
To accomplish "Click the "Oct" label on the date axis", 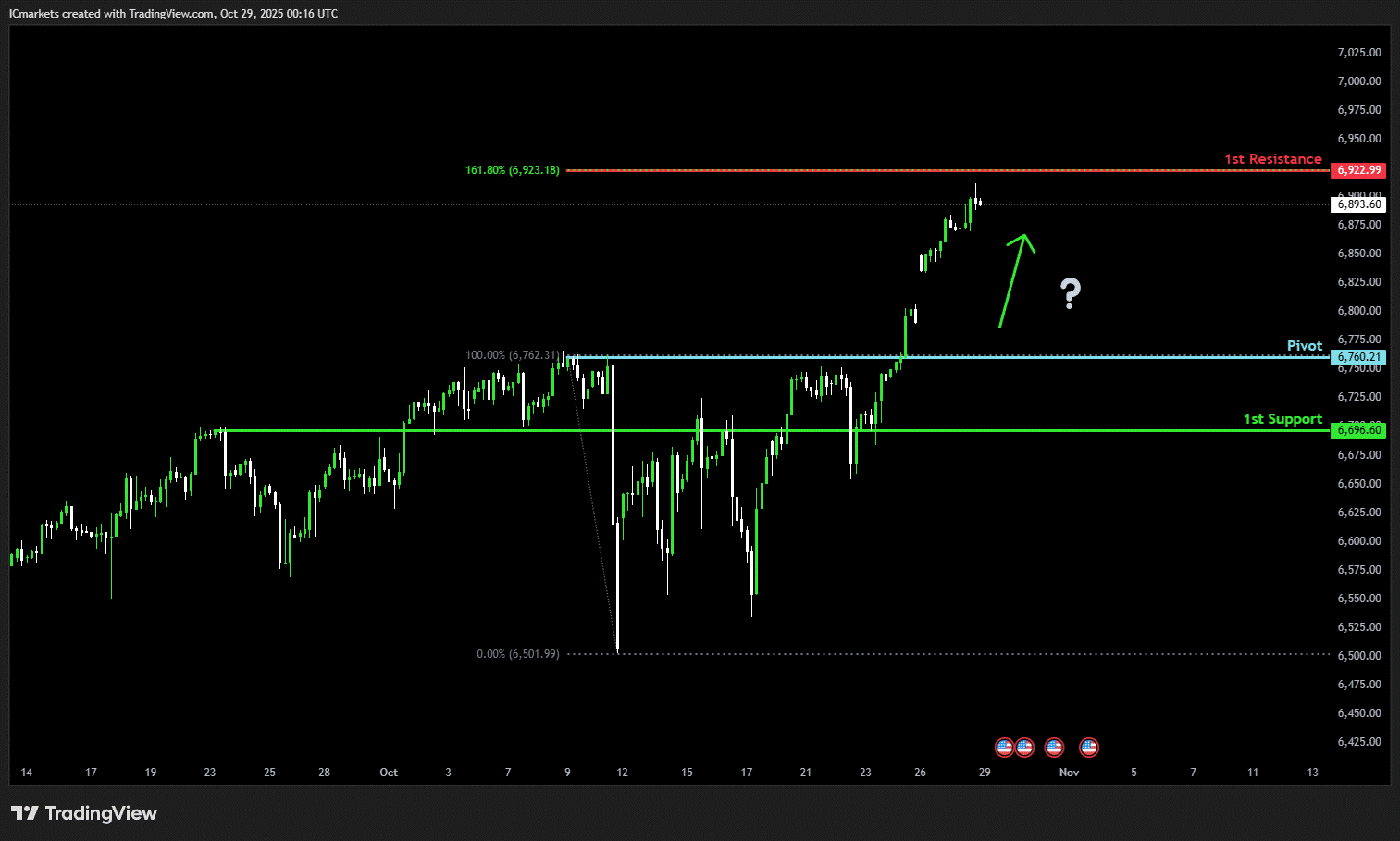I will (389, 773).
